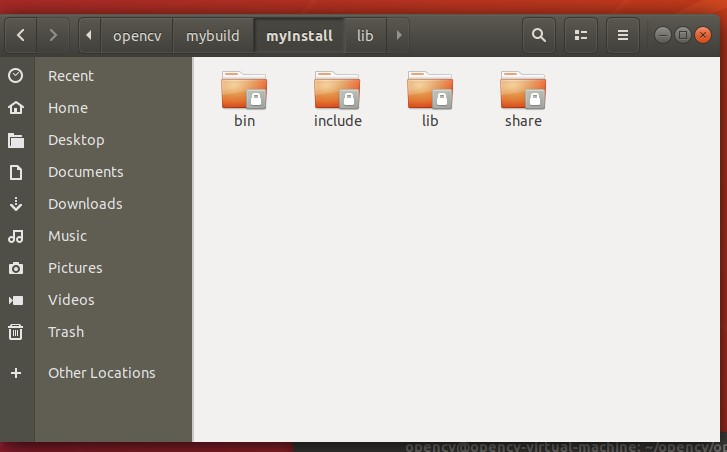Image resolution: width=727 pixels, height=452 pixels.
Task: Open the search magnifier
Action: (x=539, y=35)
